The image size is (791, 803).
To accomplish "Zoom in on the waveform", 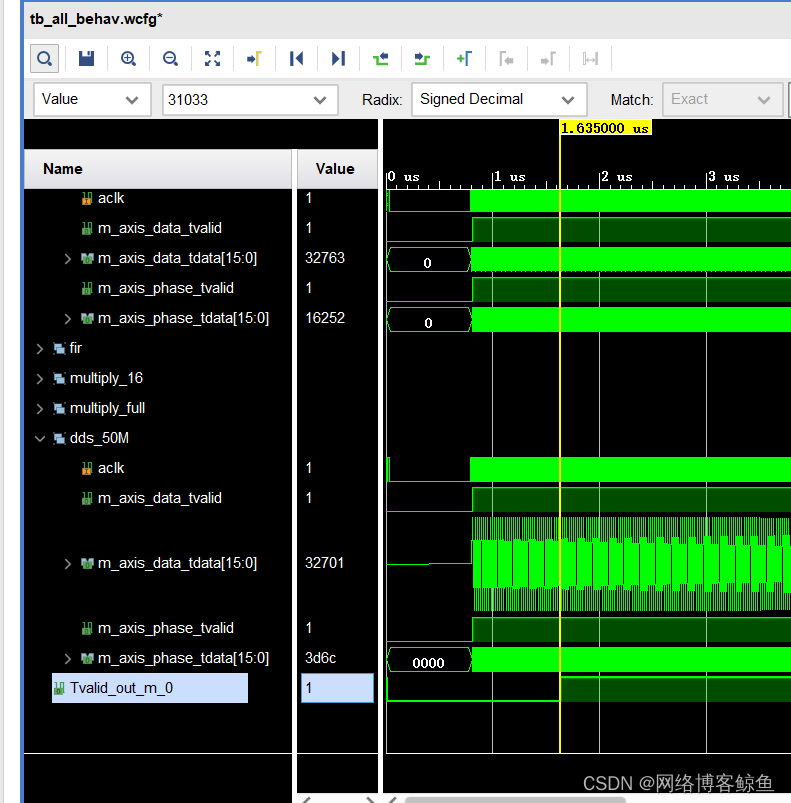I will pyautogui.click(x=128, y=59).
